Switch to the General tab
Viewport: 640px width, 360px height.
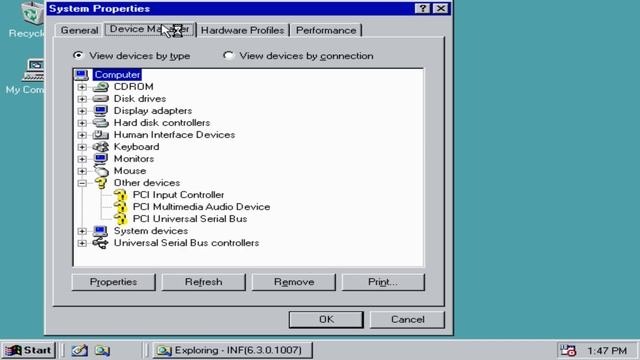[79, 30]
